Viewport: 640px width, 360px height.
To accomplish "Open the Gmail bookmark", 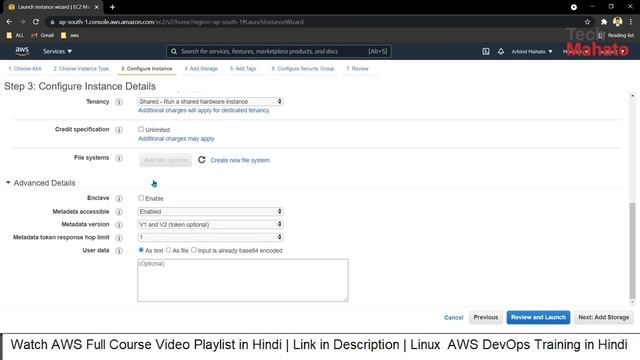I will pyautogui.click(x=42, y=36).
